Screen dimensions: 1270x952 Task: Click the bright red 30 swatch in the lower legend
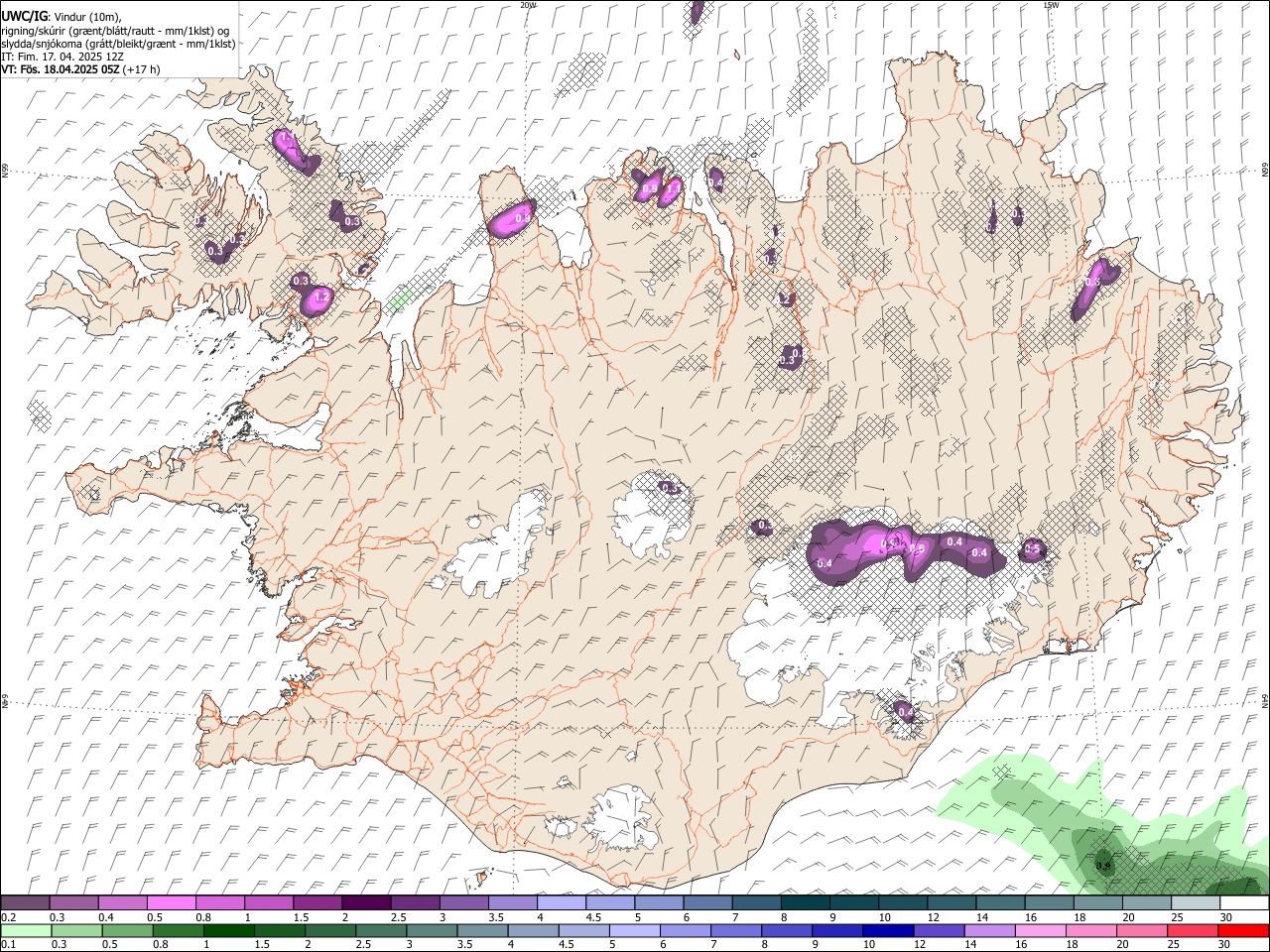1243,931
